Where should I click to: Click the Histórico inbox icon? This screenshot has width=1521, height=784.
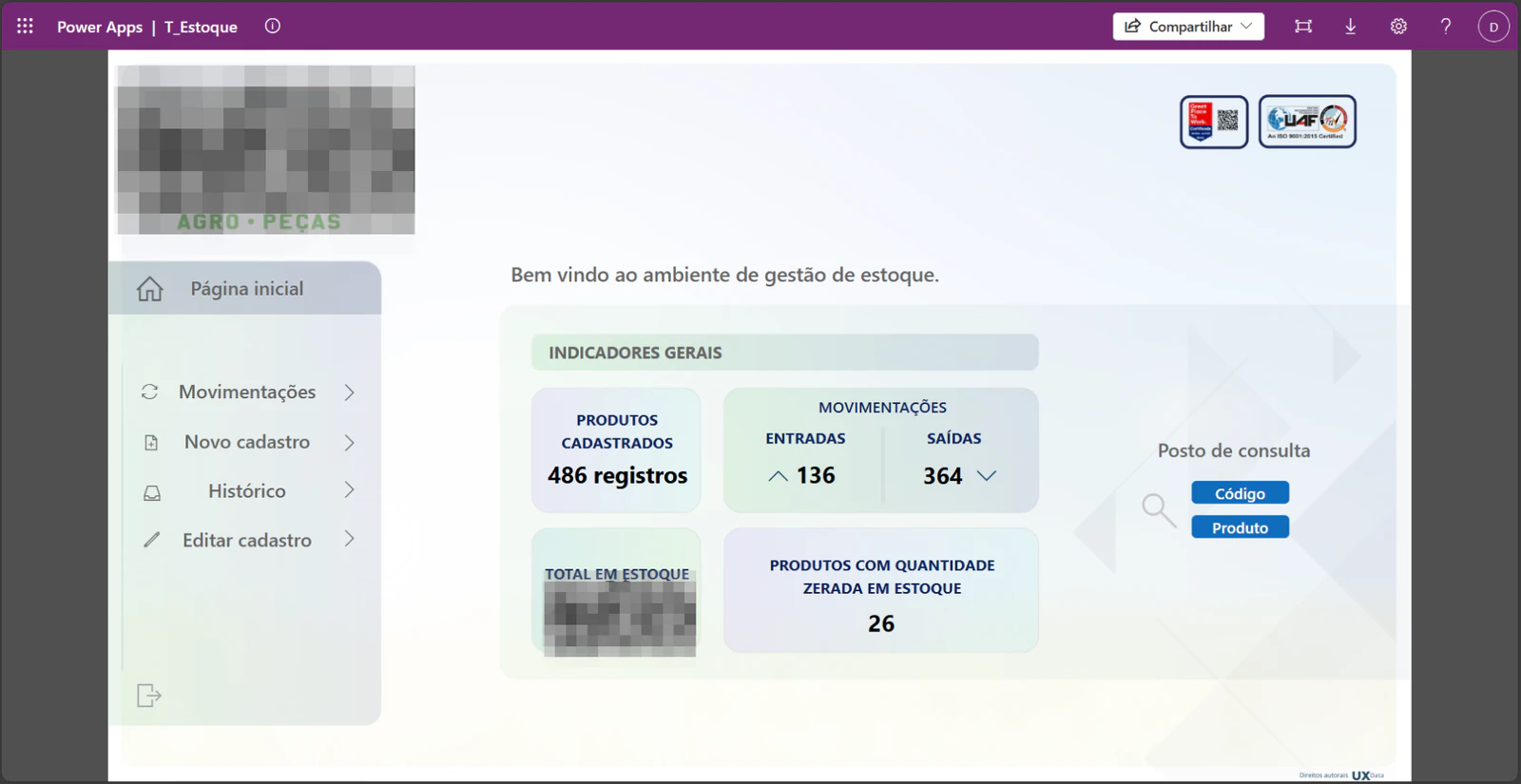tap(152, 493)
